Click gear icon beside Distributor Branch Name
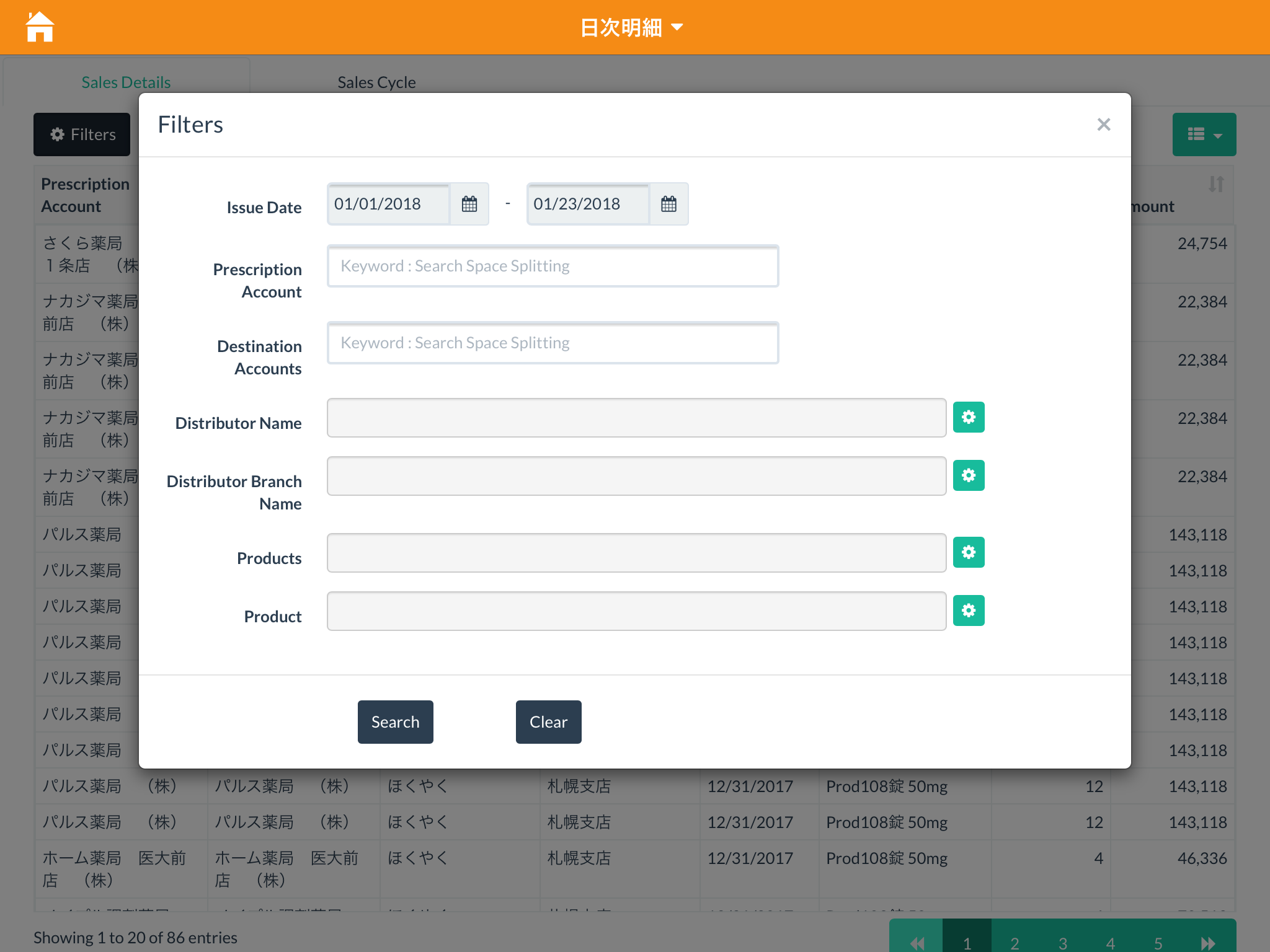Screen dimensions: 1270x952 [x=968, y=475]
